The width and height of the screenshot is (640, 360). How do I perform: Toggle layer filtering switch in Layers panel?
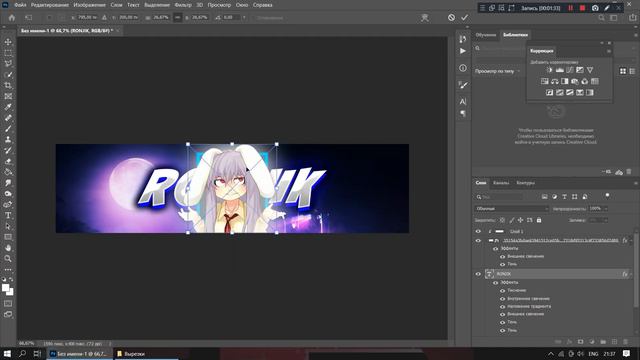(x=607, y=196)
